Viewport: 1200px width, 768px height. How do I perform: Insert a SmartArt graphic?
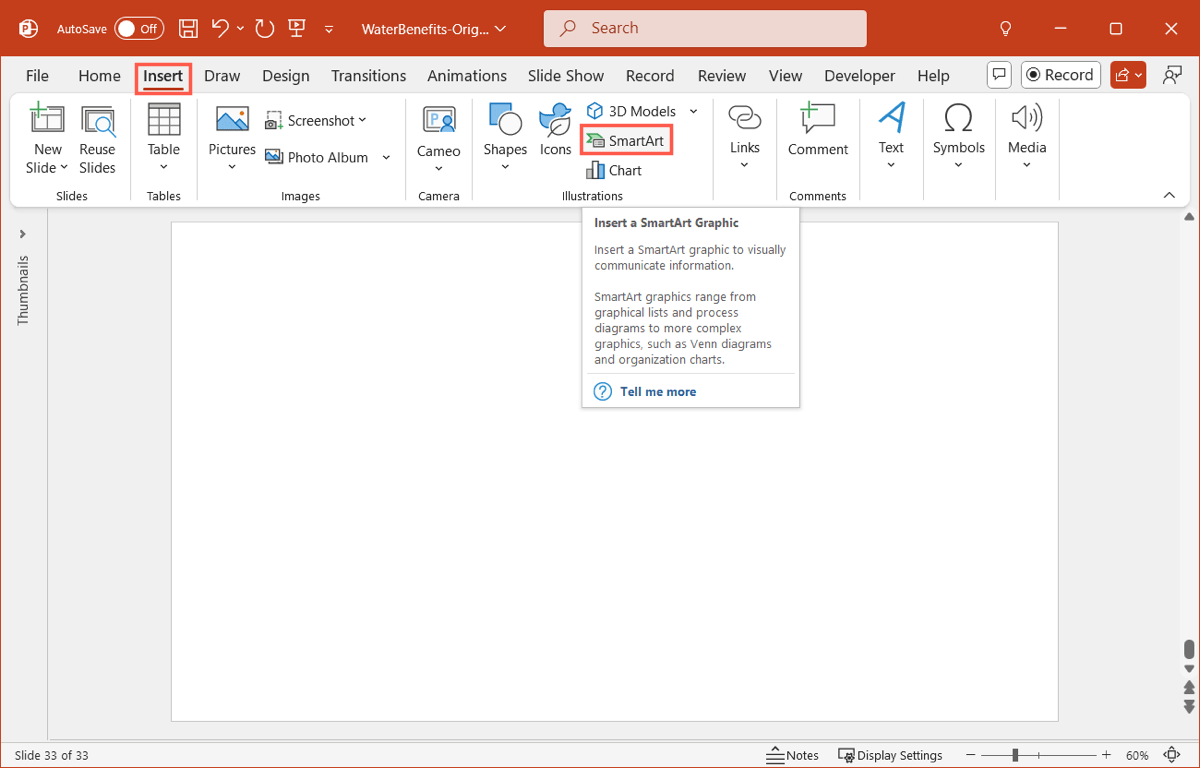click(626, 141)
